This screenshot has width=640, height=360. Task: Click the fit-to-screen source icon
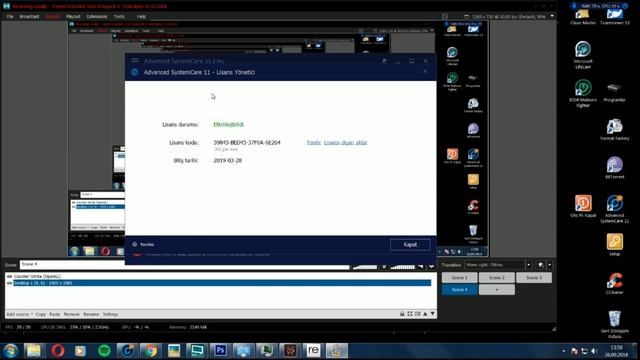(410, 314)
